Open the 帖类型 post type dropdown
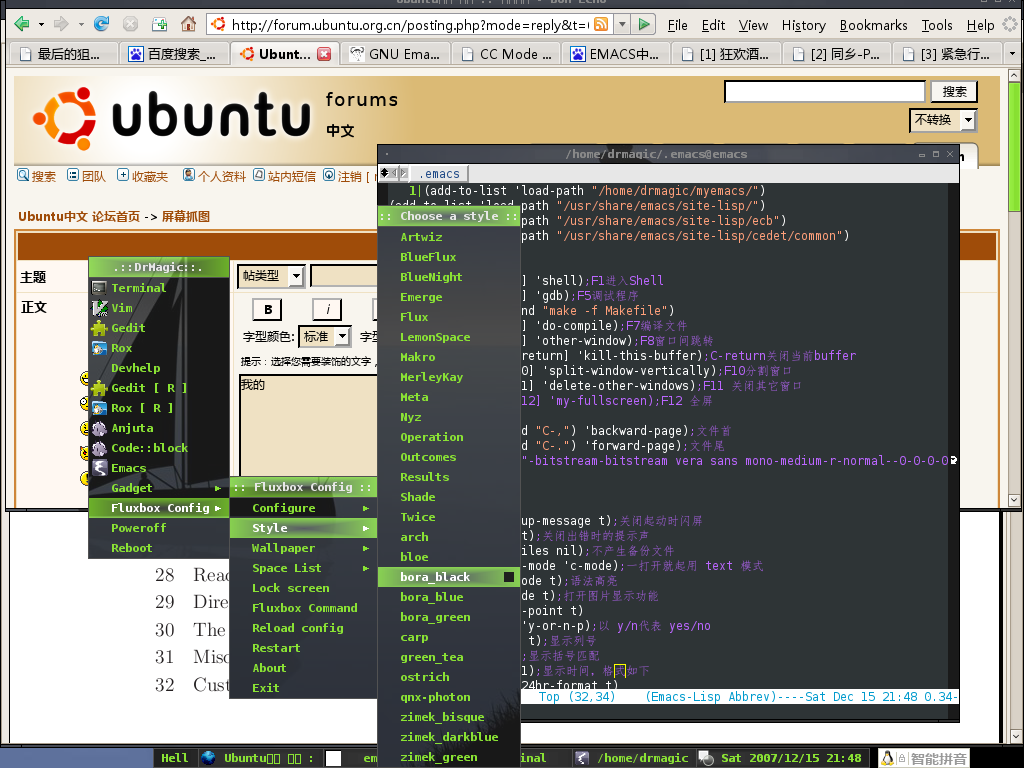1024x768 pixels. 296,276
